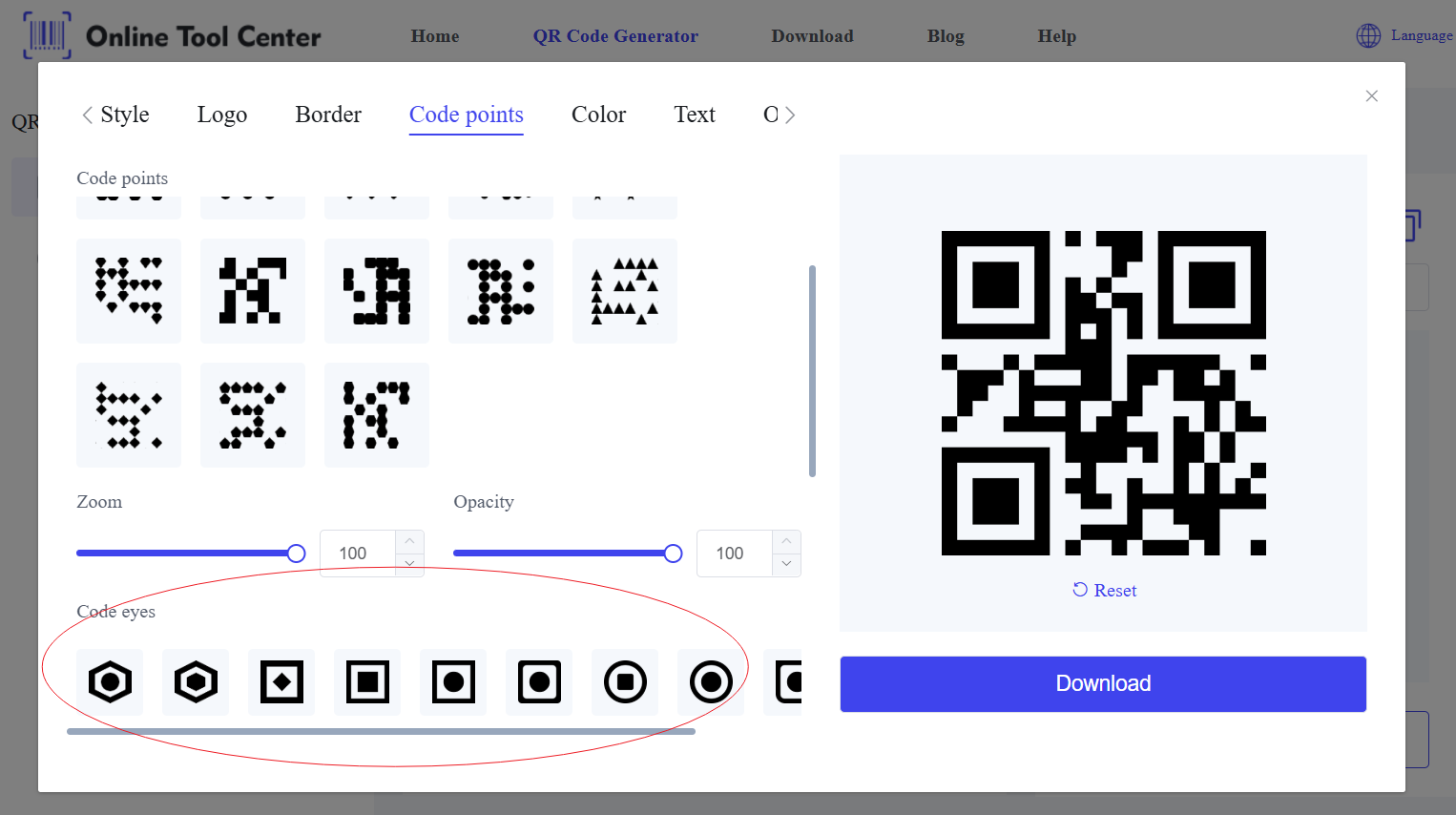
Task: Select the diamonds code point pattern
Action: (x=129, y=415)
